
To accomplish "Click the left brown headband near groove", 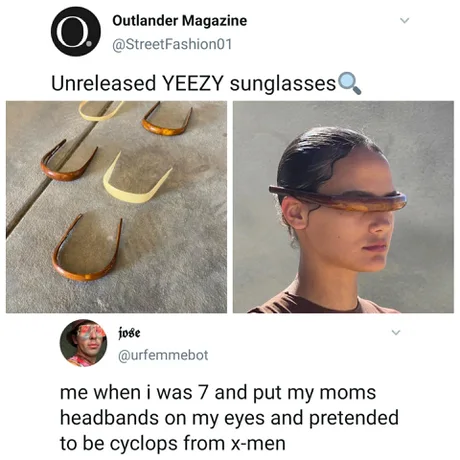I will 68,161.
